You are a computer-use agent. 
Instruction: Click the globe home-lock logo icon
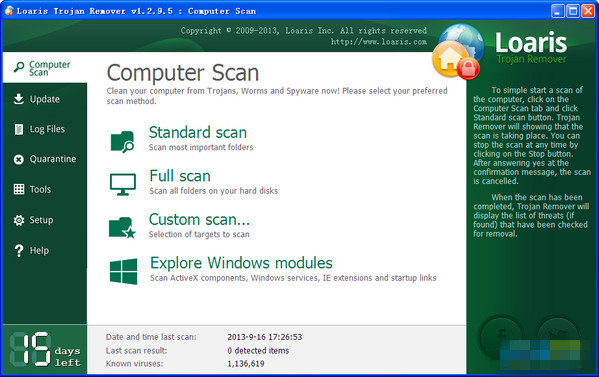[458, 52]
